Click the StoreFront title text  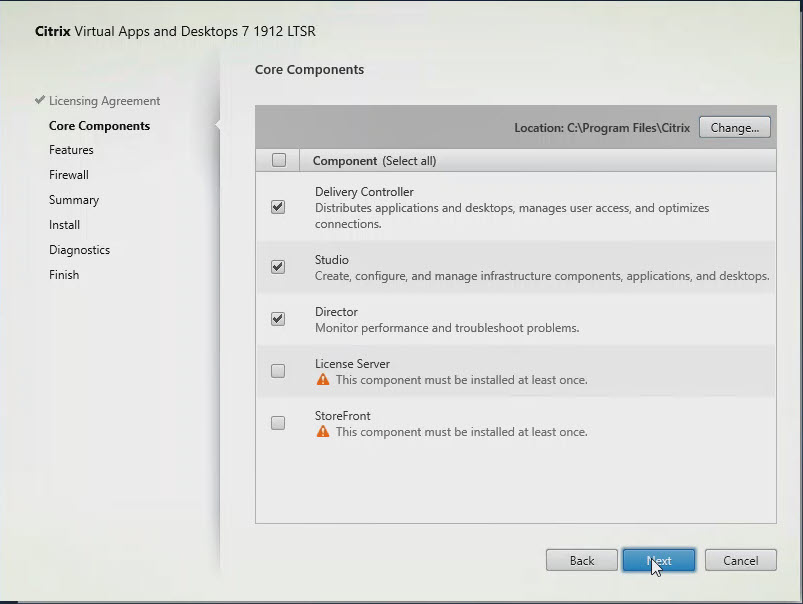[x=343, y=416]
